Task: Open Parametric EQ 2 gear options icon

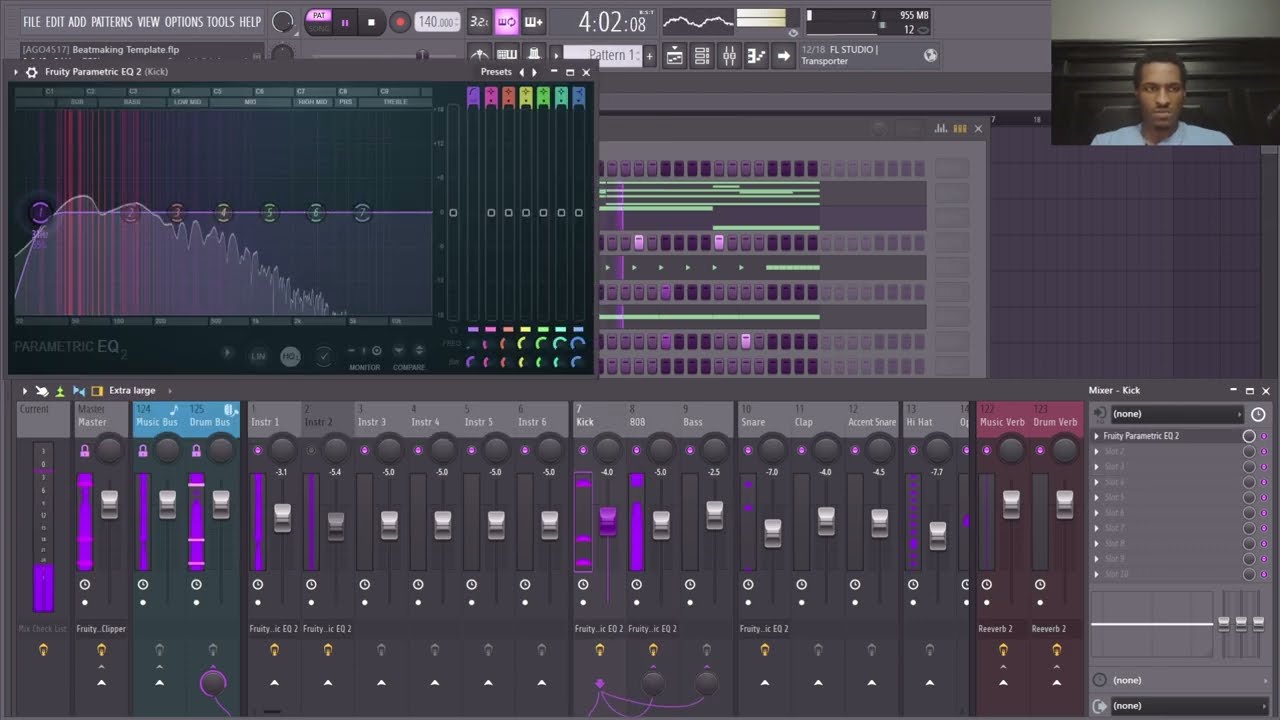Action: (32, 72)
